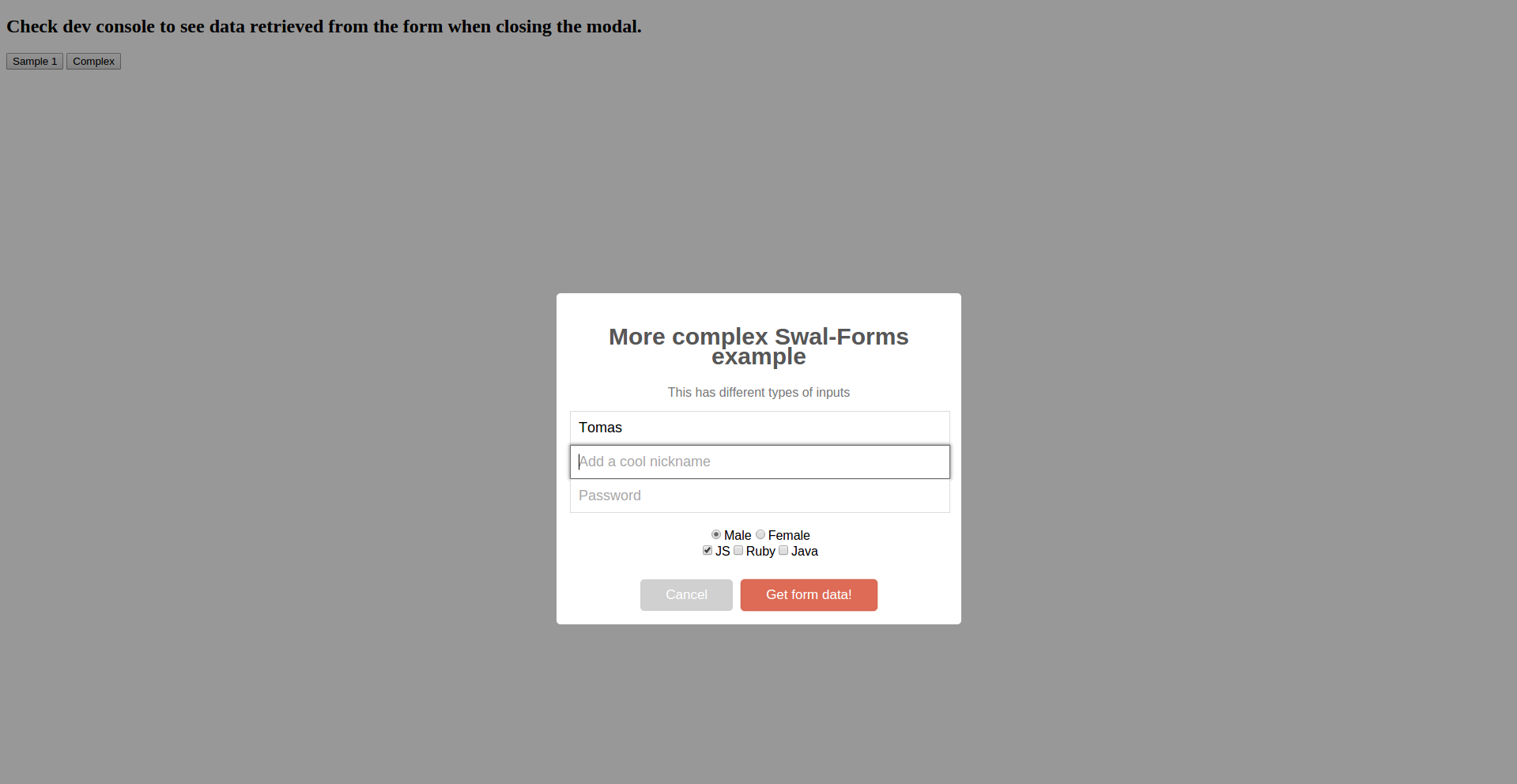Click the Java label text
1517x784 pixels.
[x=805, y=552]
